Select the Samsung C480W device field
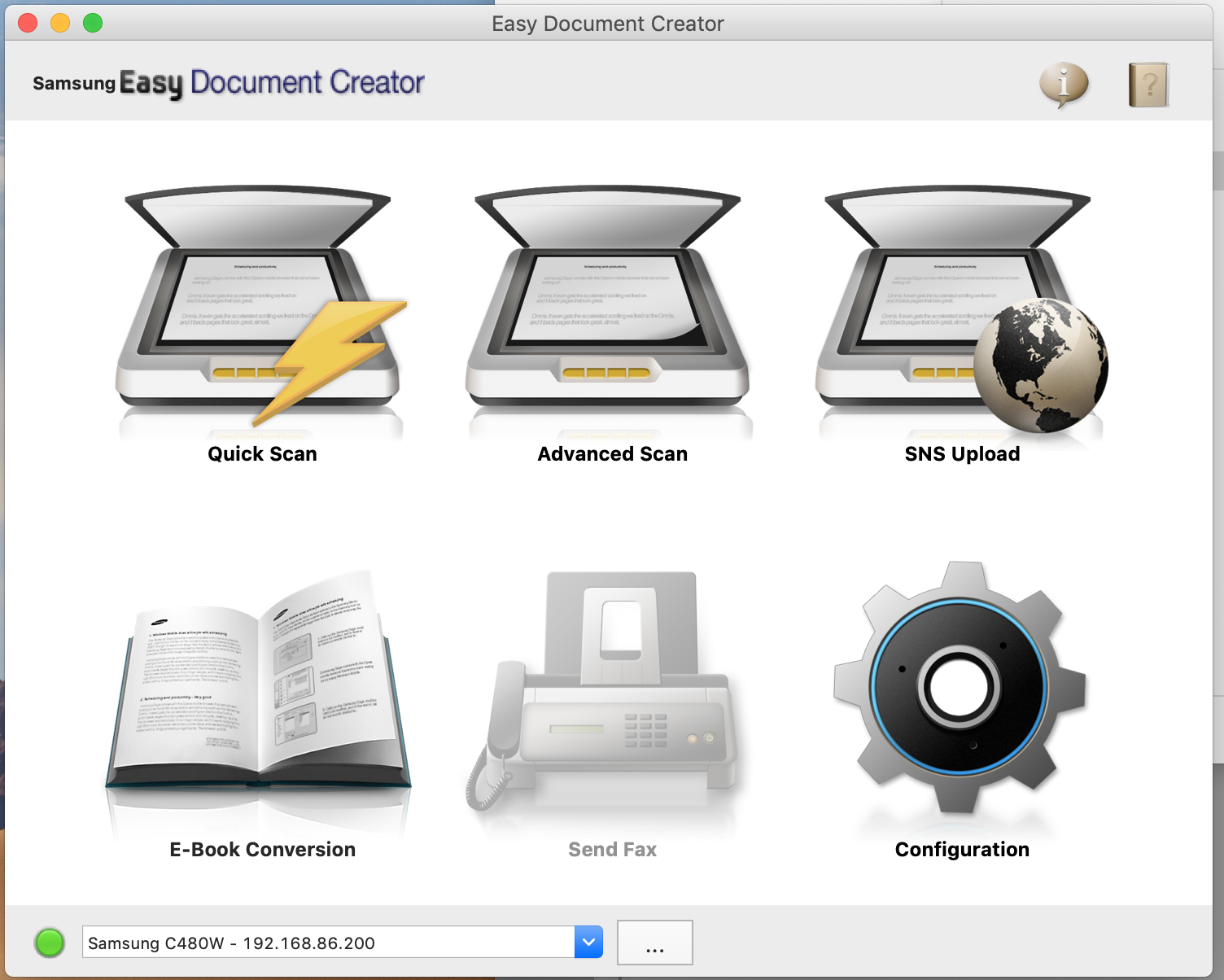The height and width of the screenshot is (980, 1224). coord(343,943)
